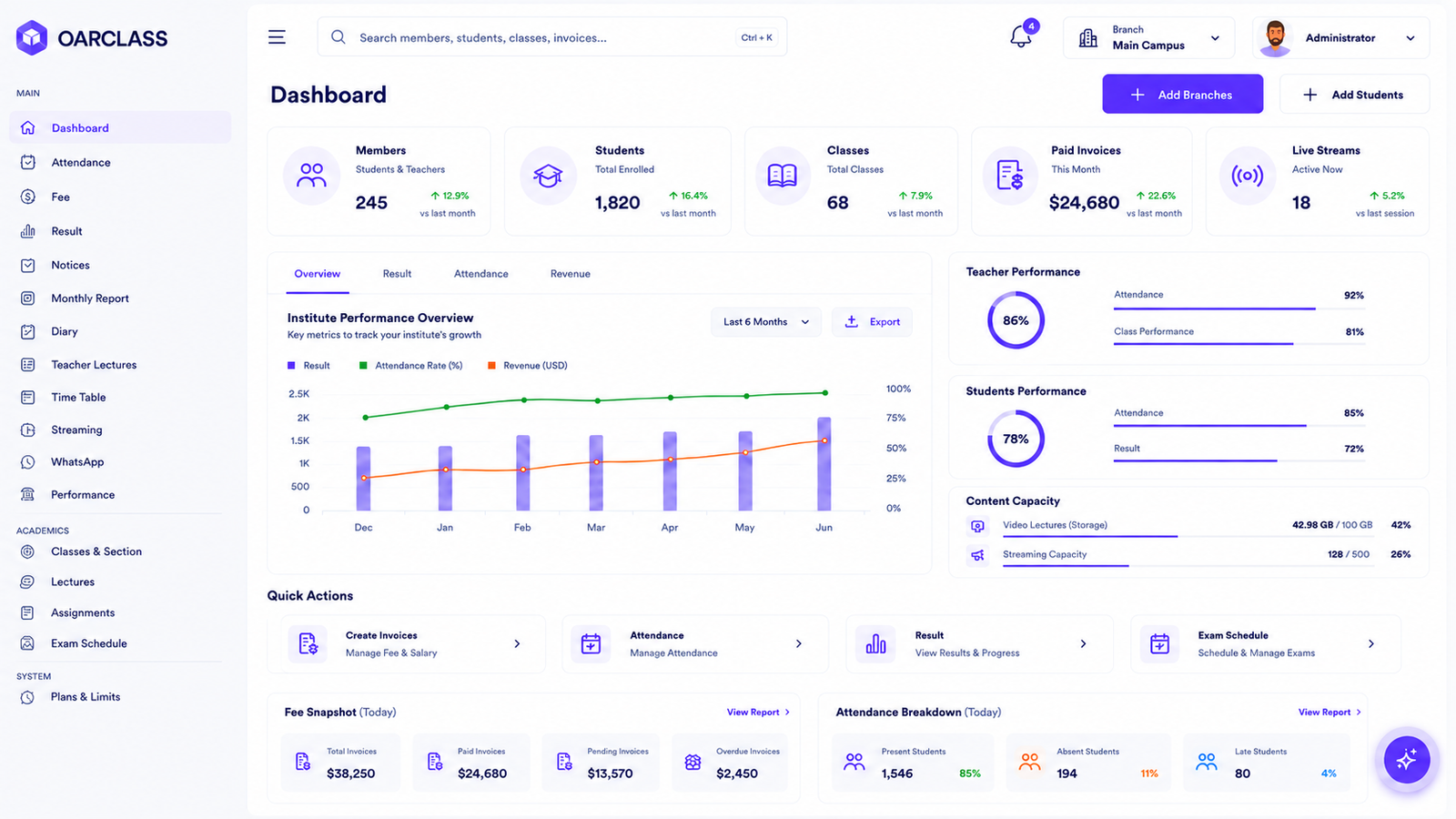
Task: Select Dashboard in the sidebar
Action: tap(120, 128)
